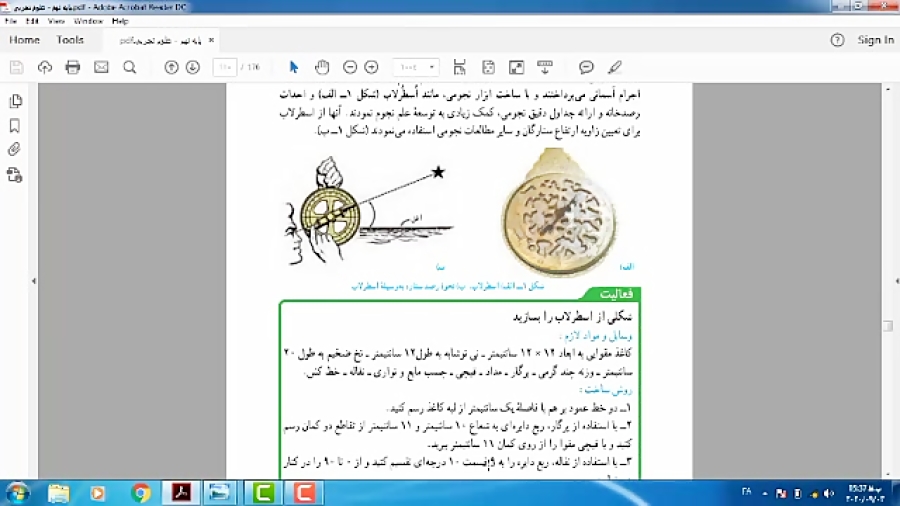
Task: Switch to the Tools tab
Action: (x=70, y=40)
